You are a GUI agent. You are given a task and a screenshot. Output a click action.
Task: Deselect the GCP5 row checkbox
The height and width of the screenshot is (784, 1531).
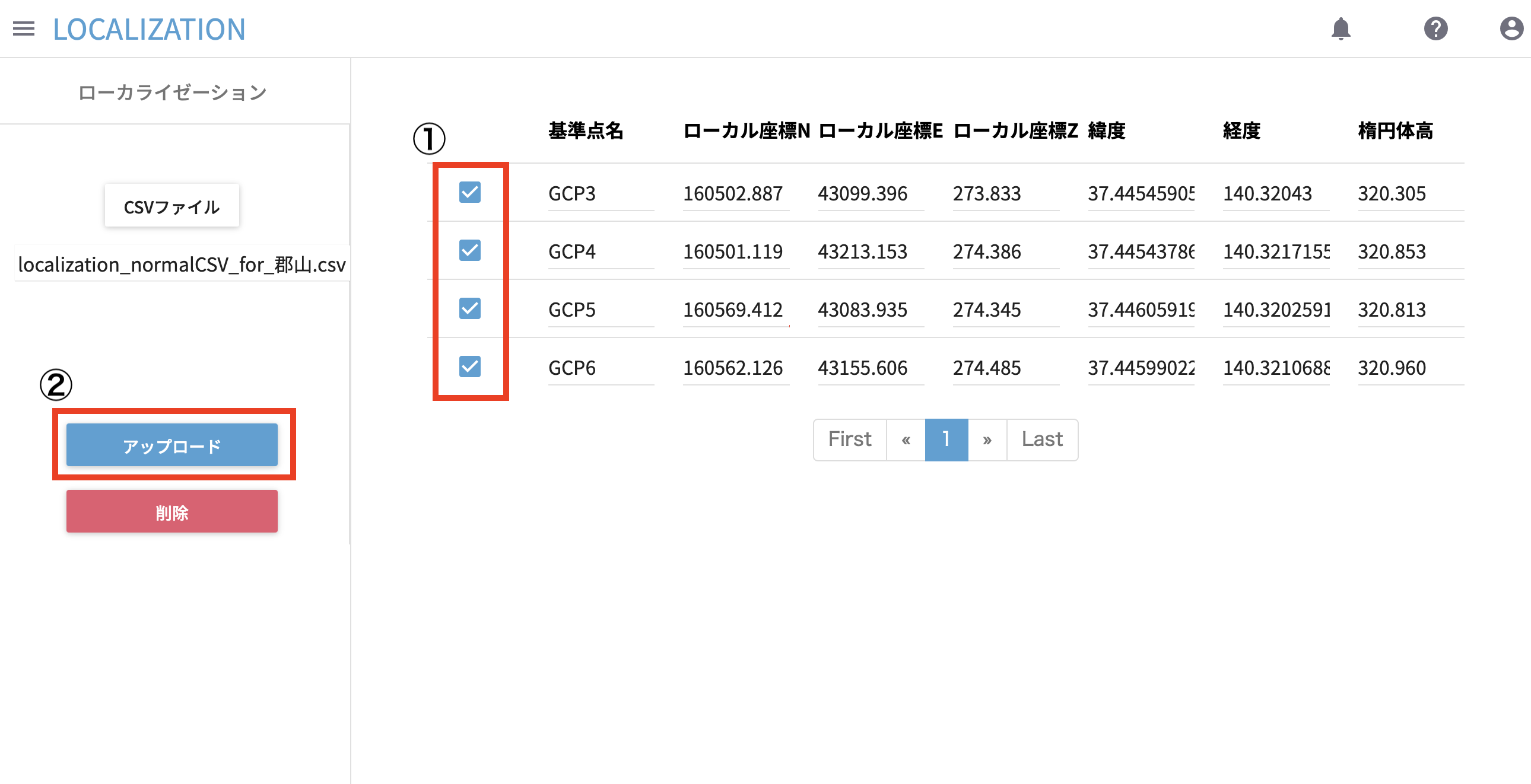[469, 308]
